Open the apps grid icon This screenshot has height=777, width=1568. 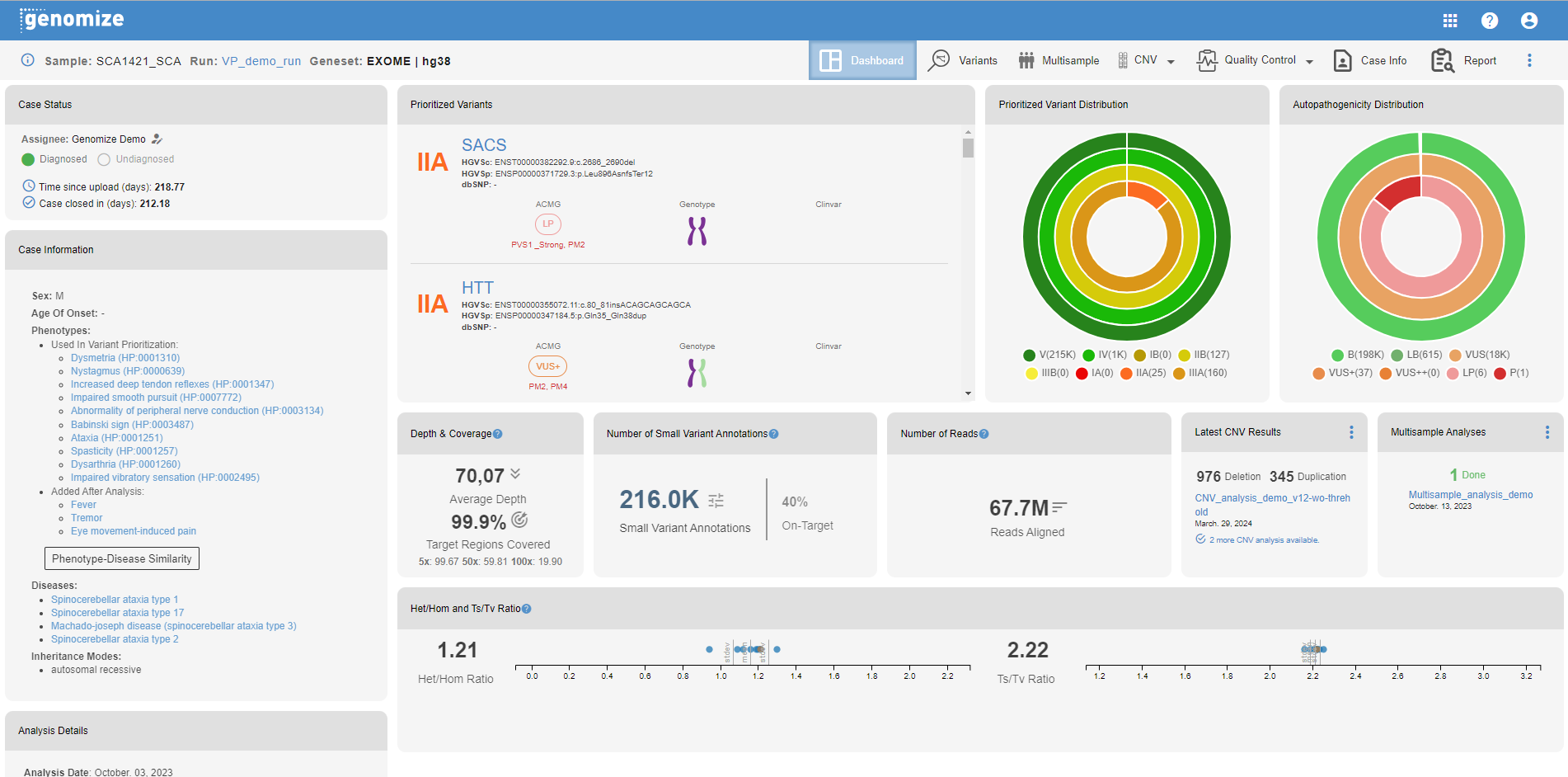(1450, 21)
